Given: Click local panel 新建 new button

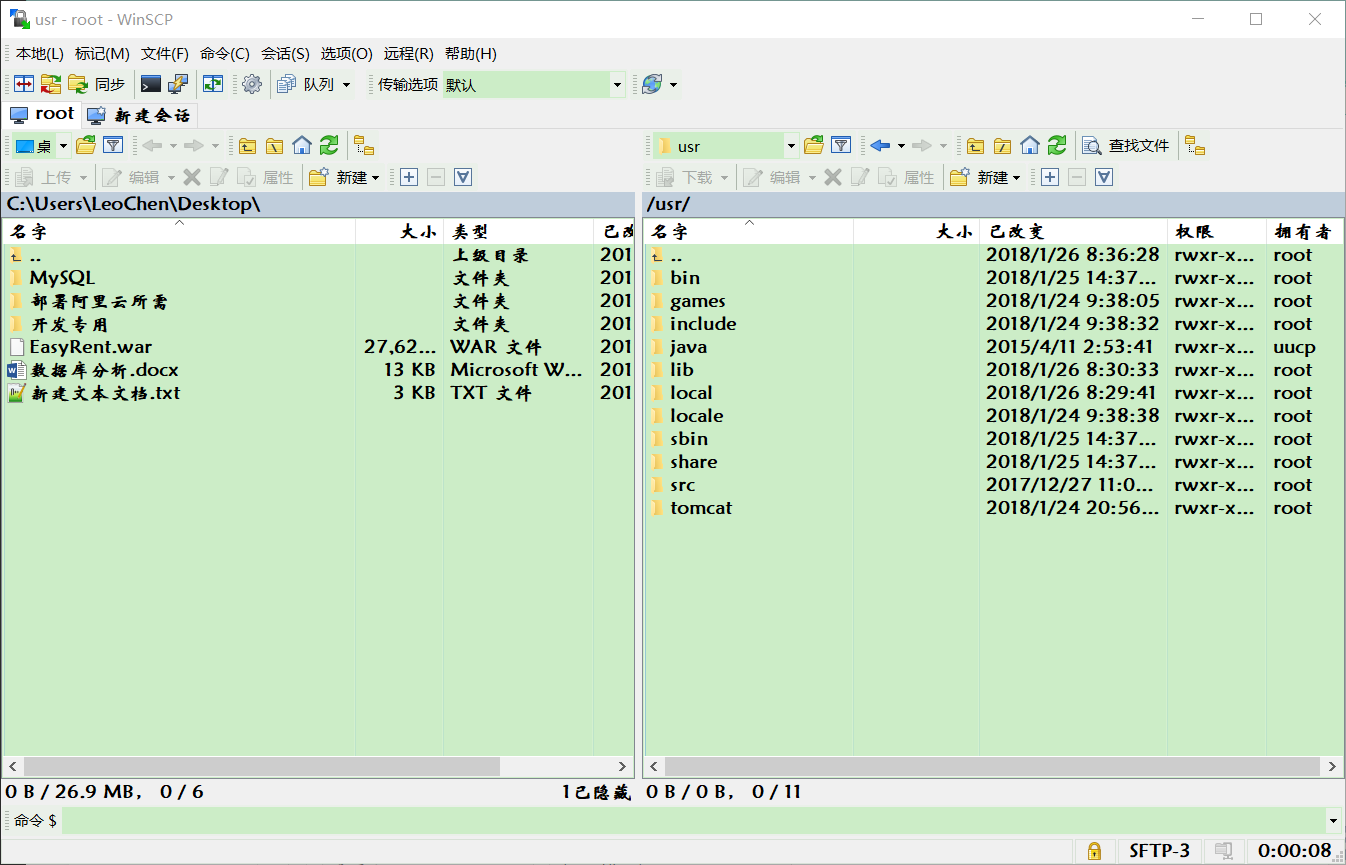Looking at the screenshot, I should click(345, 177).
